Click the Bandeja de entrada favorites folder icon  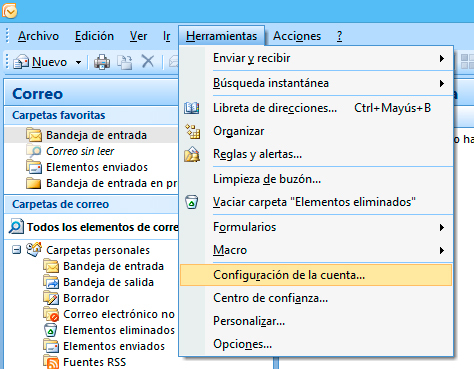34,135
